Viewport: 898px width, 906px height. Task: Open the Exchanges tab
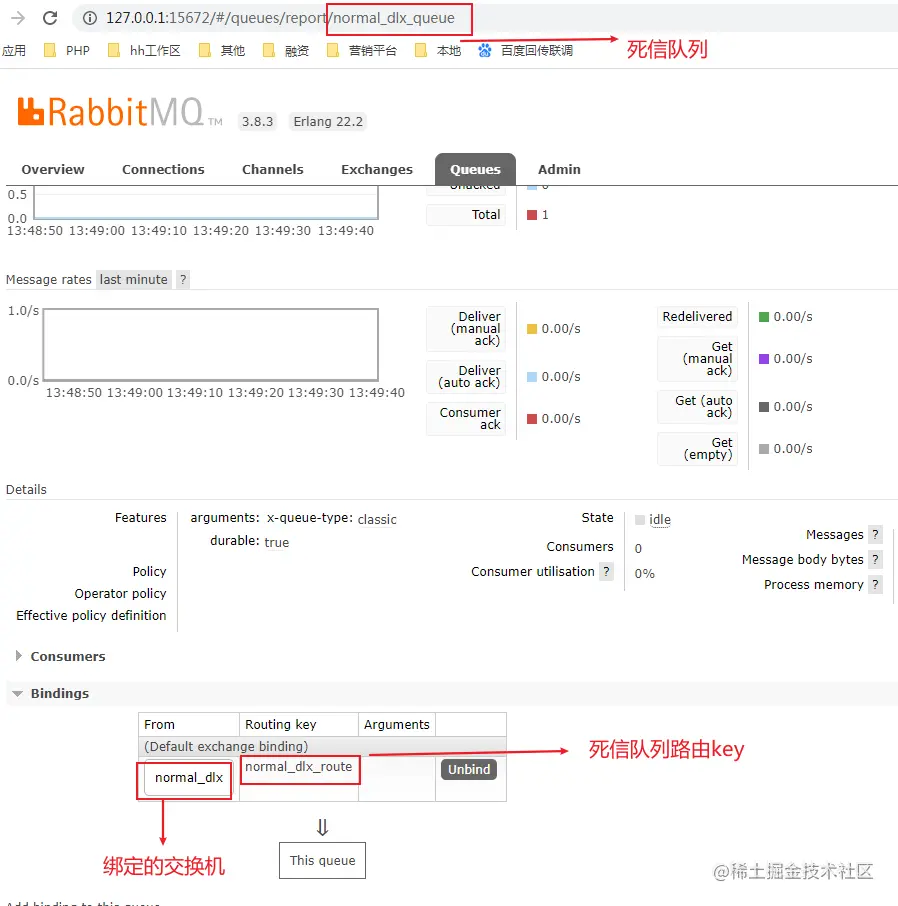[x=377, y=169]
